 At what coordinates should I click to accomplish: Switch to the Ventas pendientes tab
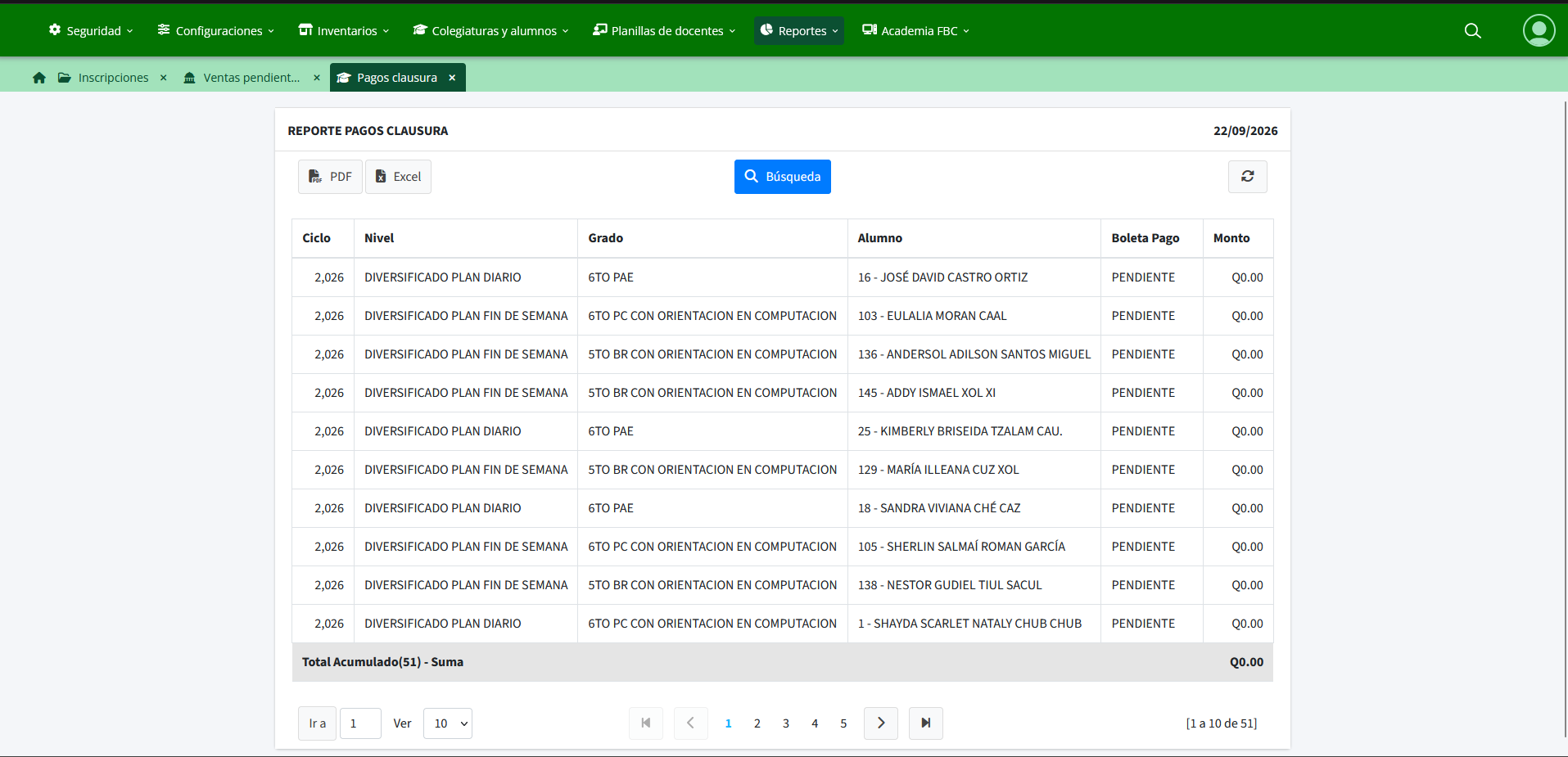242,78
